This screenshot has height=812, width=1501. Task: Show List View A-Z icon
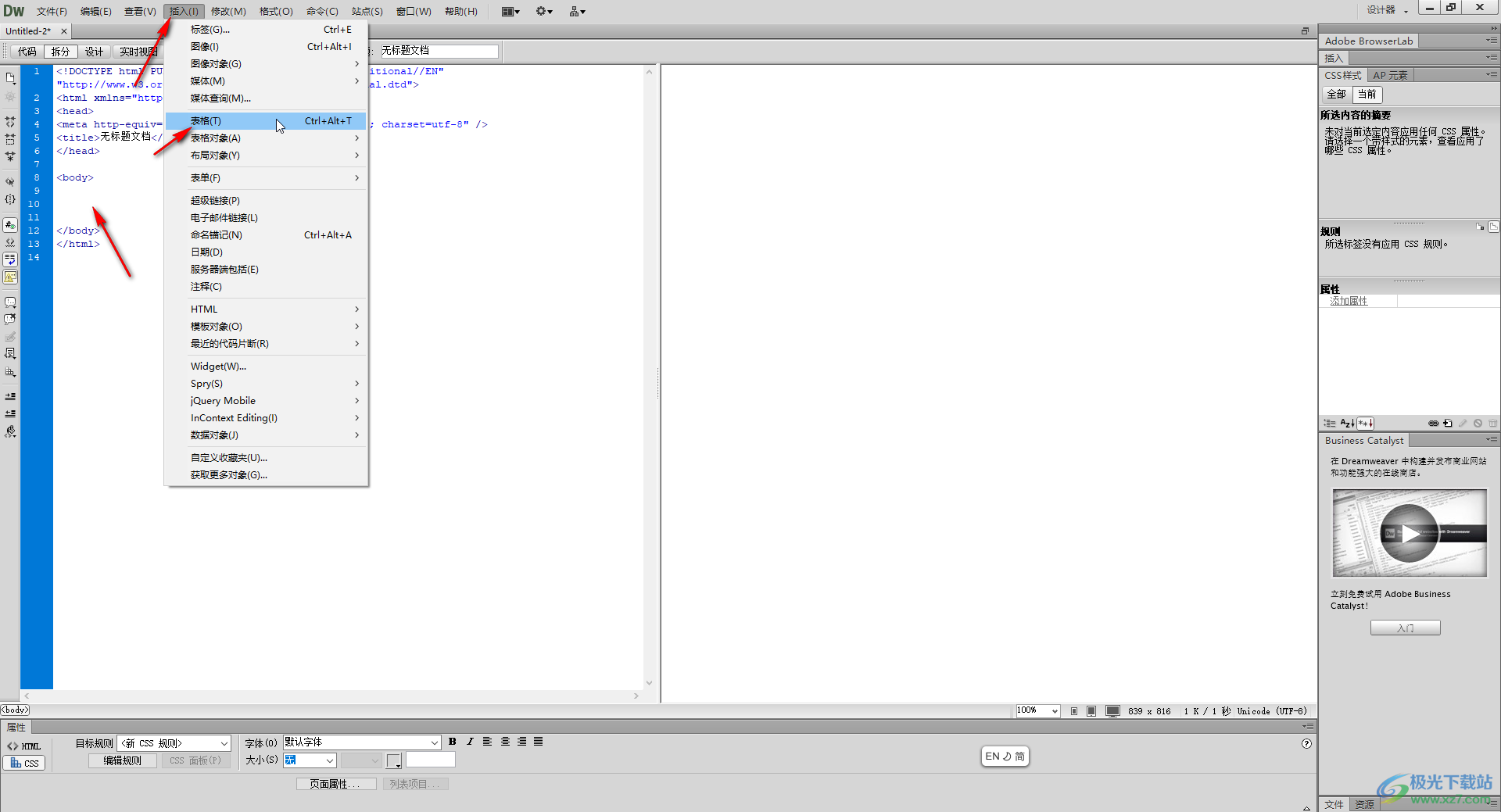pyautogui.click(x=1347, y=423)
